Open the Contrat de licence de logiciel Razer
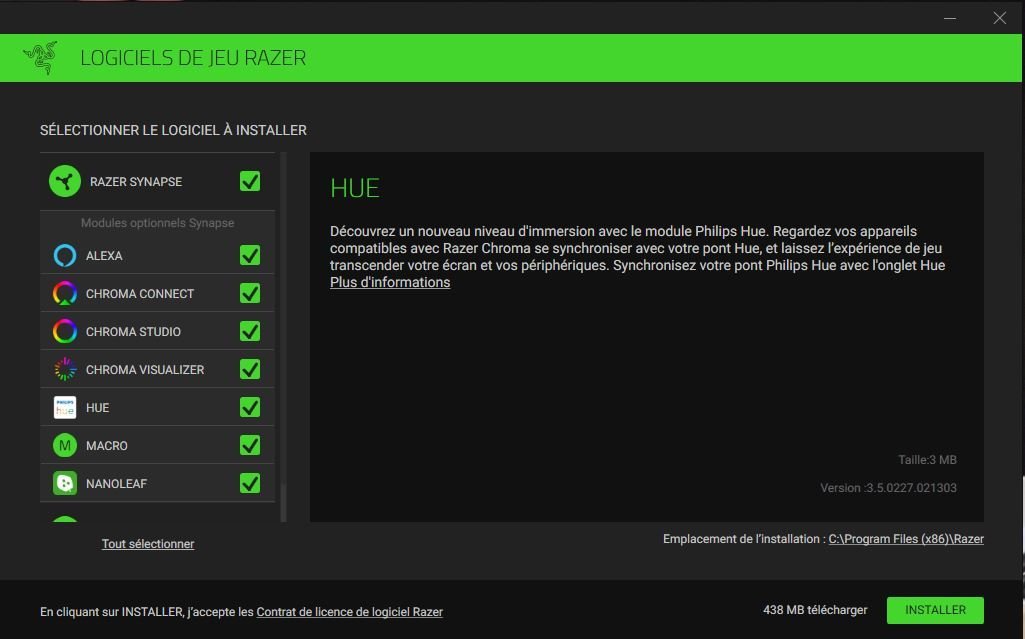Viewport: 1025px width, 639px height. tap(349, 612)
